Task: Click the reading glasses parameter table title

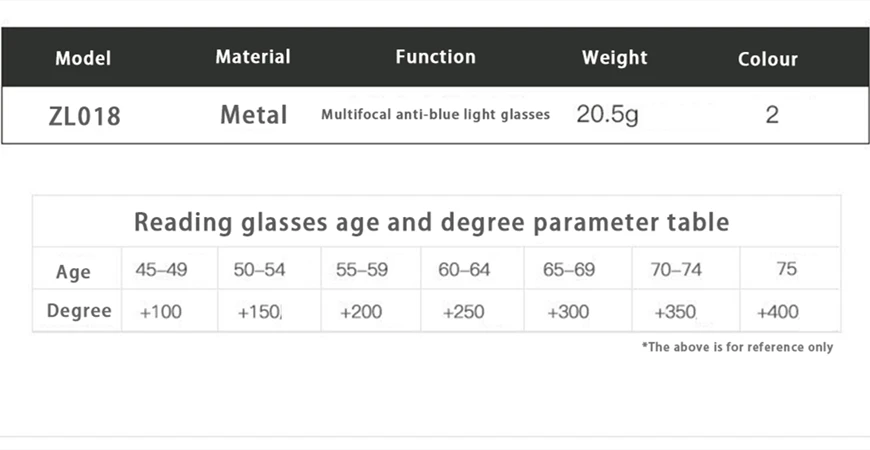Action: pos(432,222)
